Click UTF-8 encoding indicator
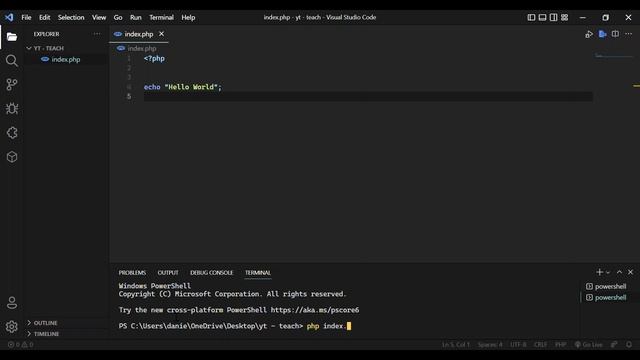This screenshot has height=360, width=640. click(518, 344)
